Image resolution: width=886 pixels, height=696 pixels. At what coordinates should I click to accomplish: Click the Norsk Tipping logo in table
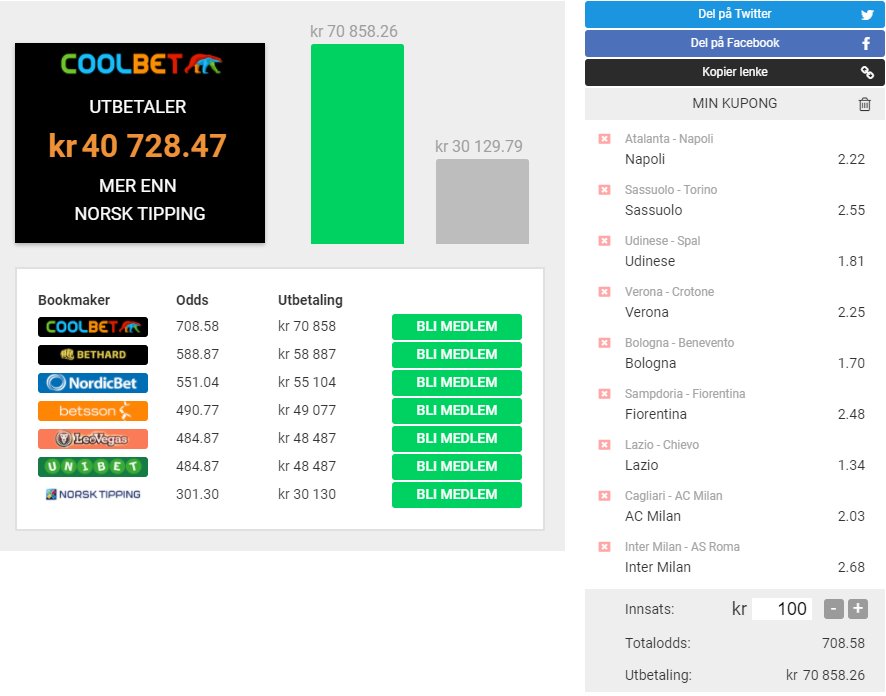(93, 494)
